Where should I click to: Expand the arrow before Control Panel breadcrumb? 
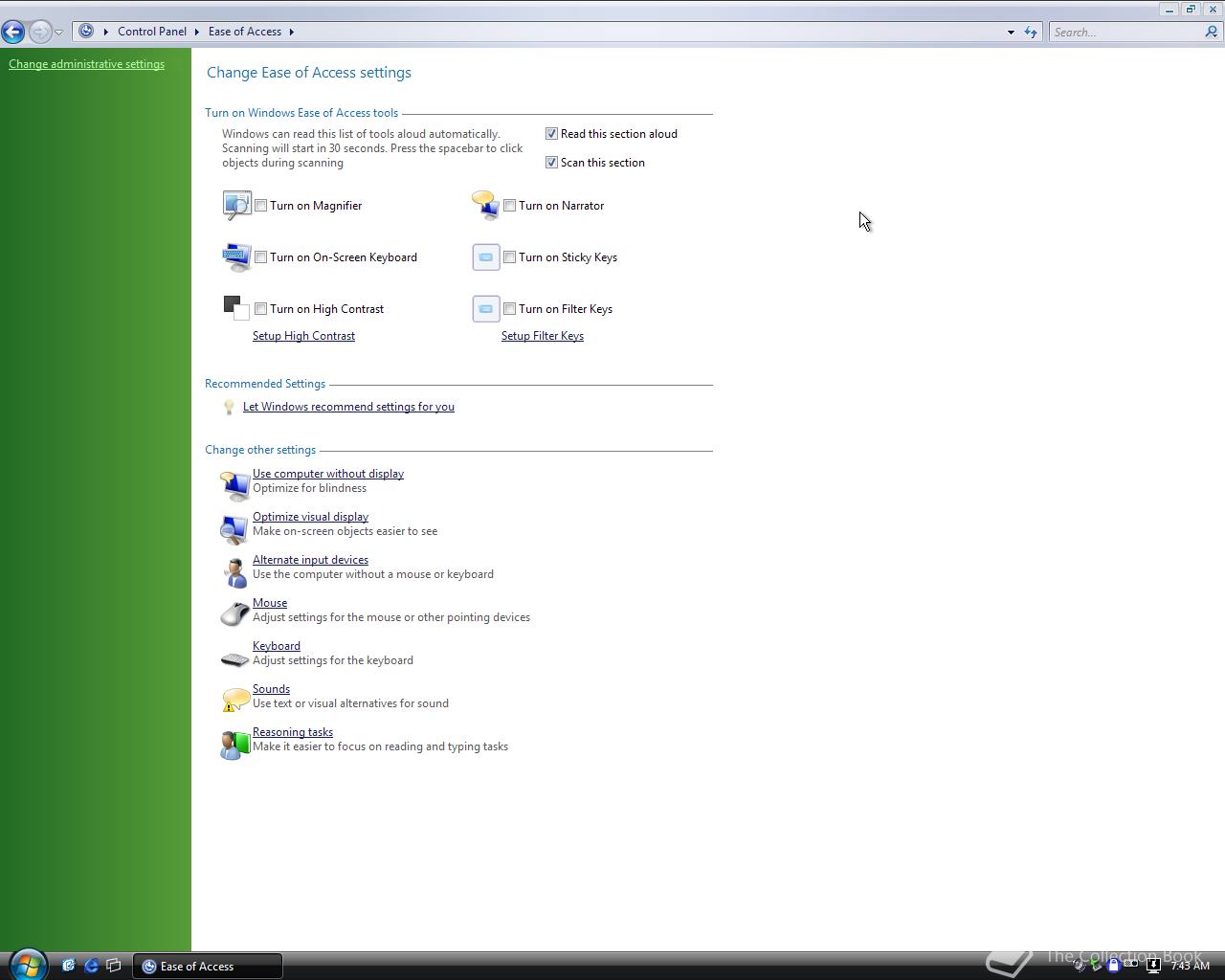point(105,32)
